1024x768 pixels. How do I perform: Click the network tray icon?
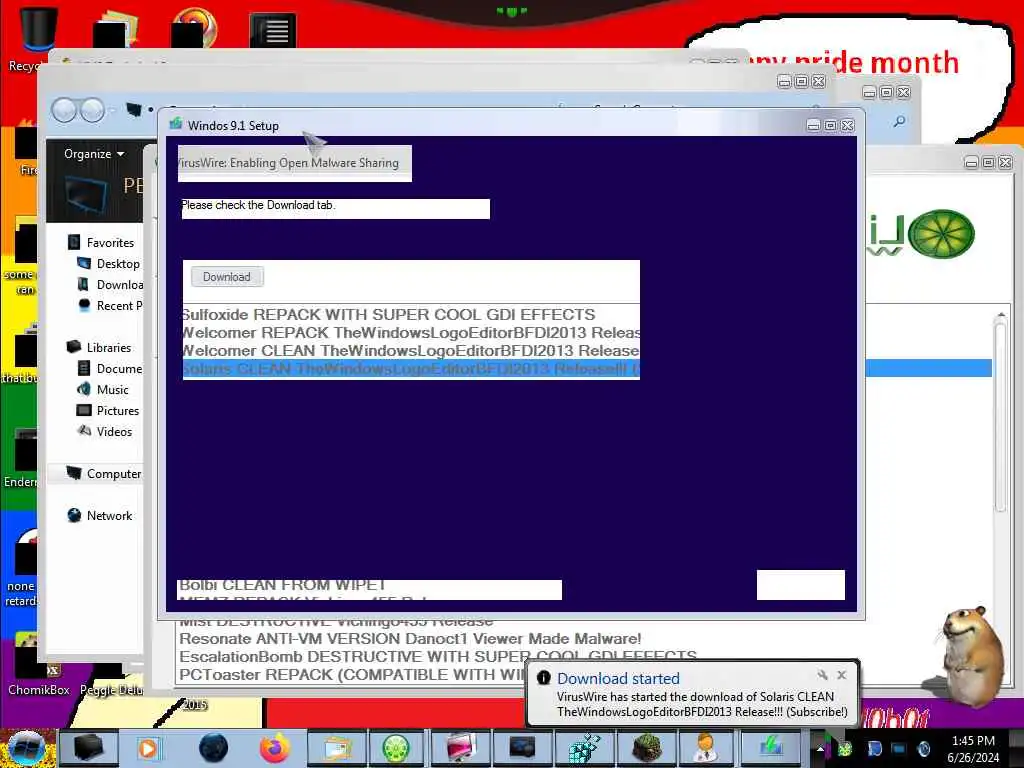click(x=899, y=748)
